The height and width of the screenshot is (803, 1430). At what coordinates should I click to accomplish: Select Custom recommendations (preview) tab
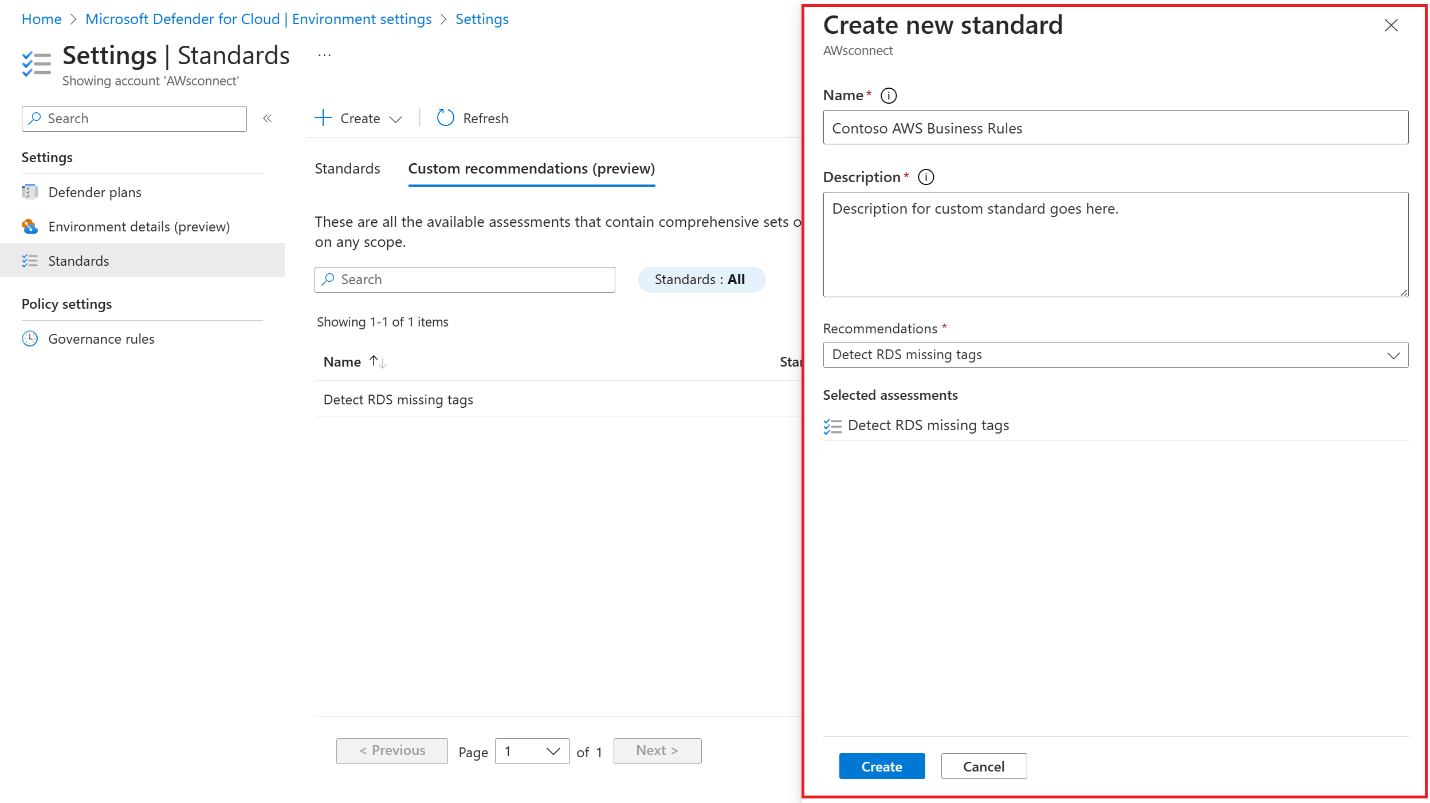[531, 169]
